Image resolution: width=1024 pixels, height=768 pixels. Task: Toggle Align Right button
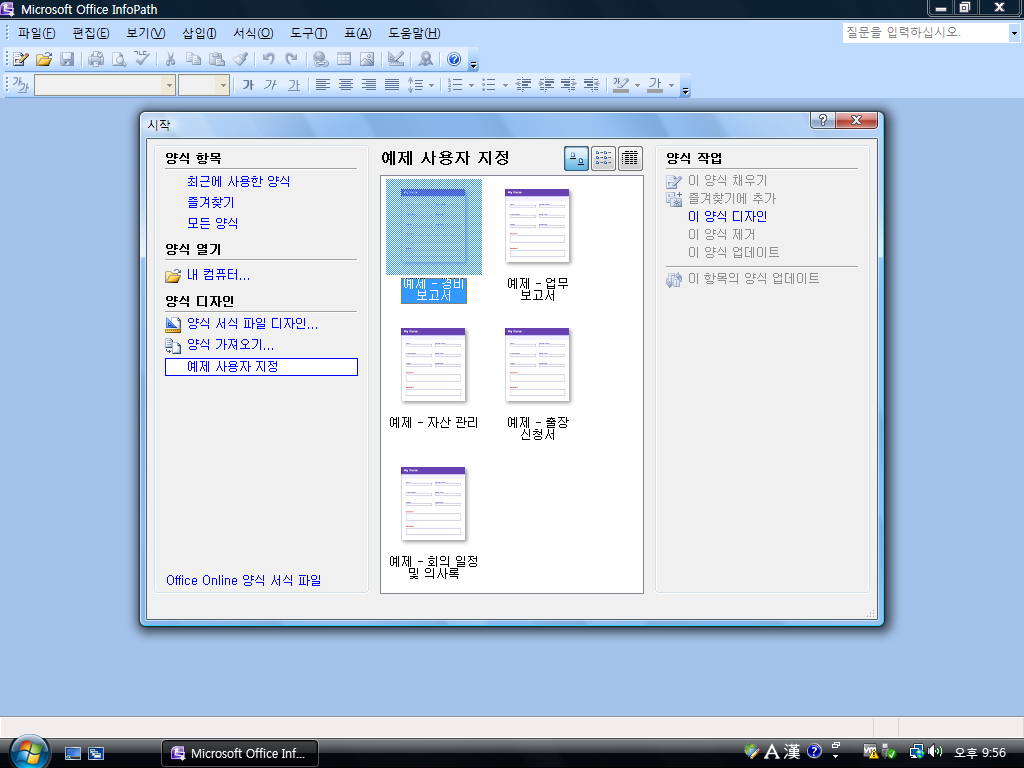tap(369, 85)
